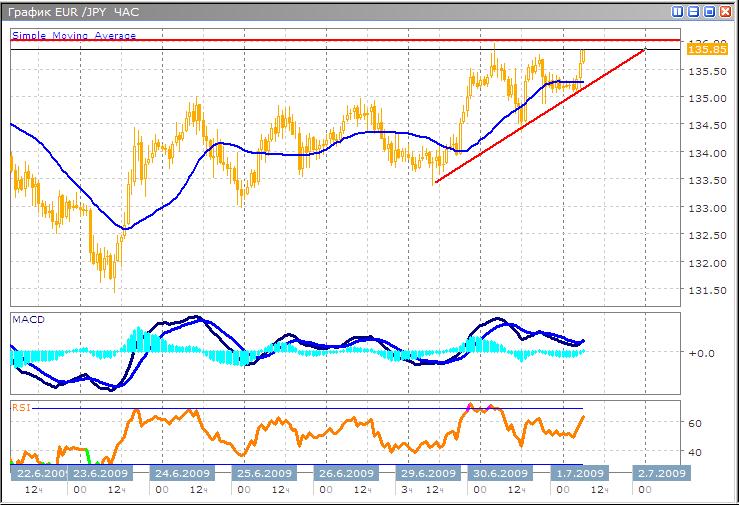
Task: Click the MACD +0.0 zero level label
Action: coord(700,353)
